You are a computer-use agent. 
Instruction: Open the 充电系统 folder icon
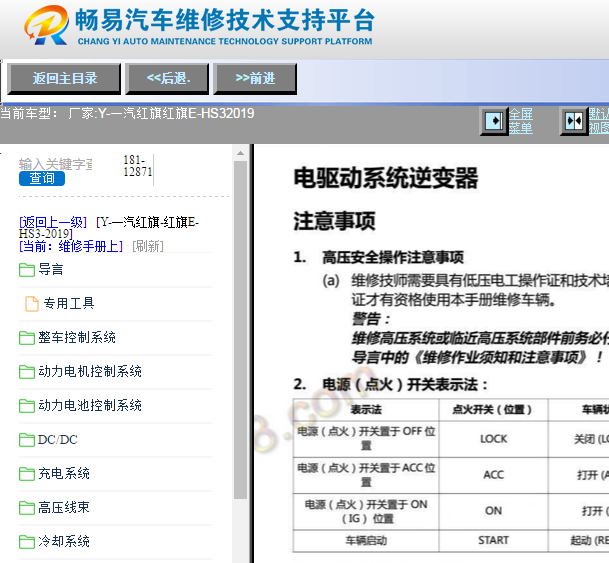tap(27, 474)
